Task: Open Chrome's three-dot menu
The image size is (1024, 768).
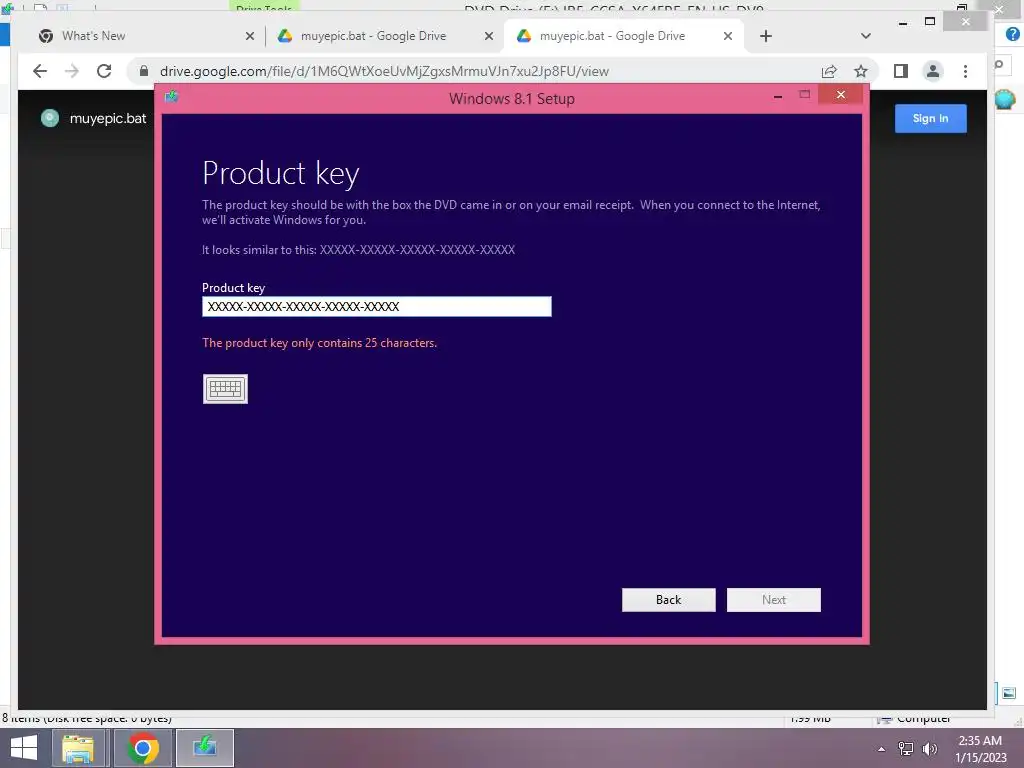Action: point(965,71)
